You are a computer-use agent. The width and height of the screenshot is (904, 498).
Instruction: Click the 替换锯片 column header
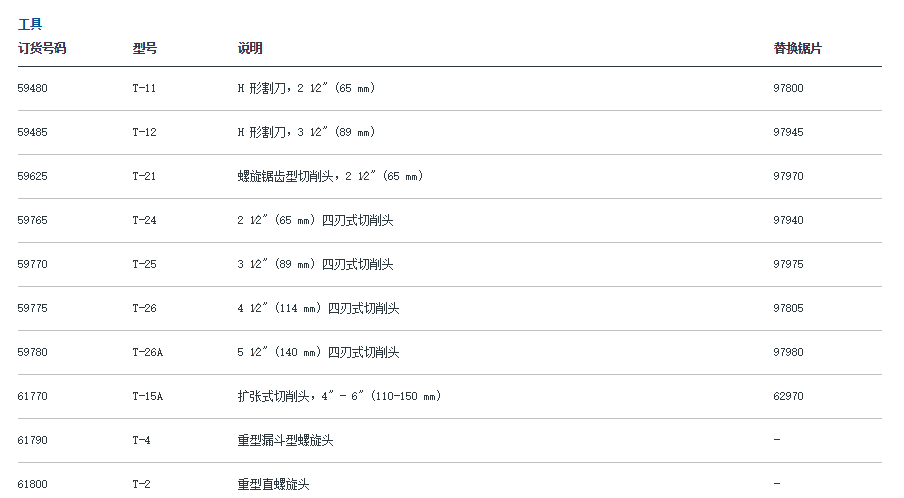coord(798,48)
